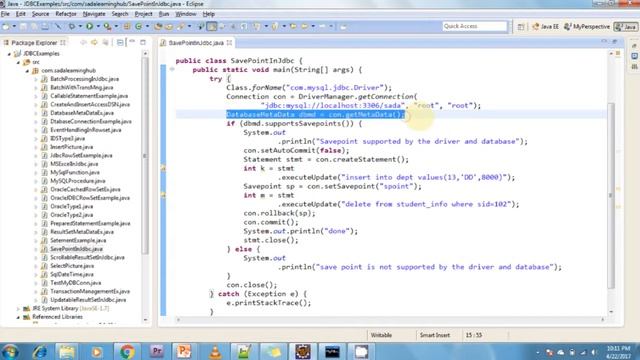Click the Open Perspective icon
Screen dimensions: 640x360
click(521, 27)
